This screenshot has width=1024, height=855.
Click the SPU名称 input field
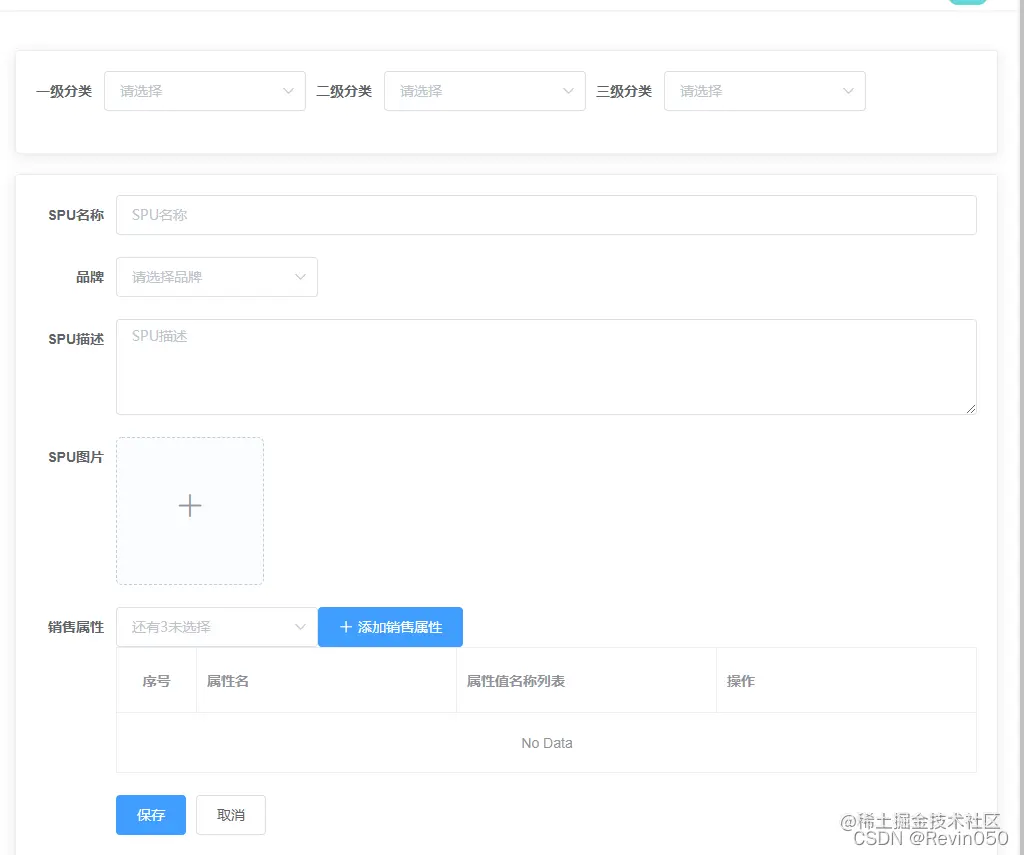546,214
